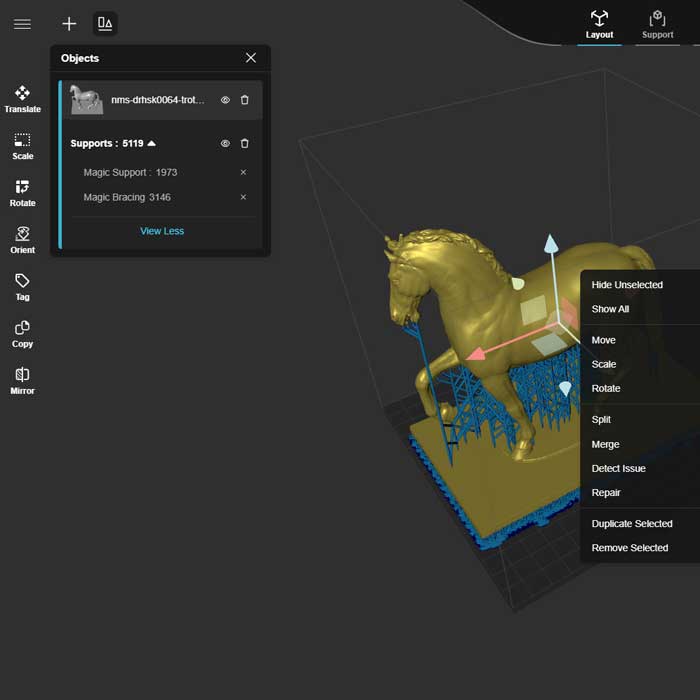This screenshot has width=700, height=700.
Task: Remove the Magic Bracing 3146 entry
Action: 243,197
